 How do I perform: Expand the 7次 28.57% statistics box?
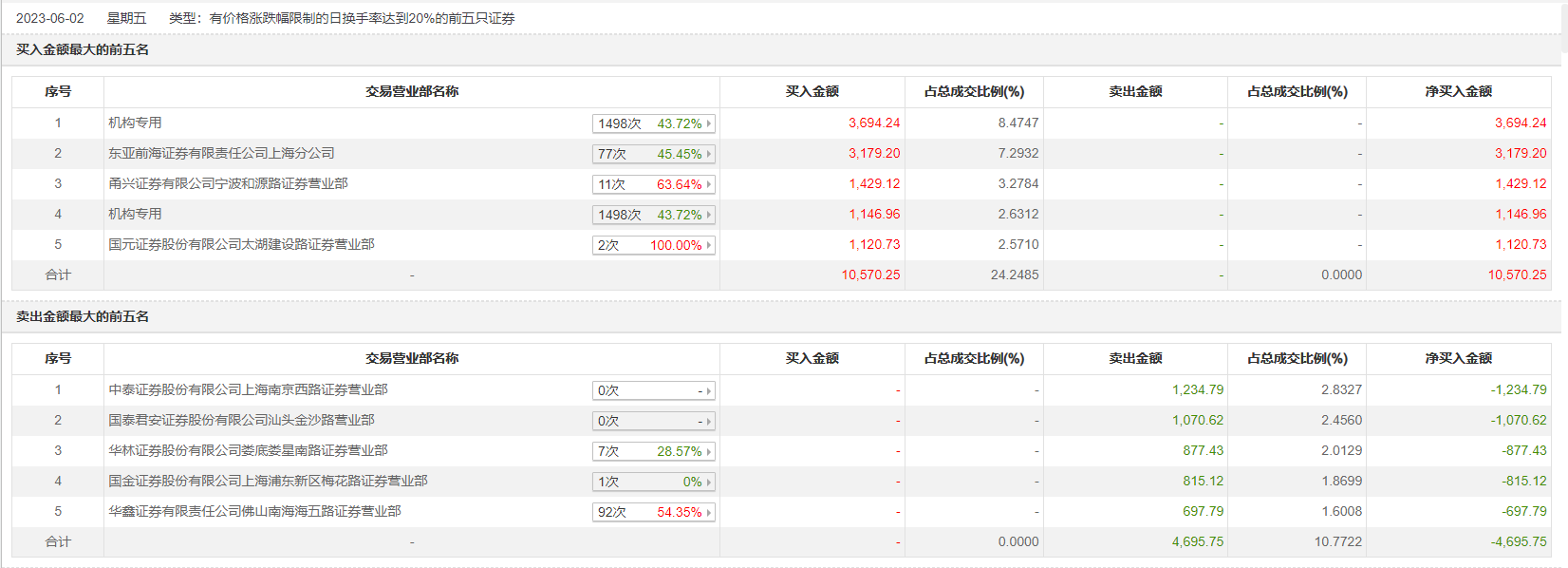tap(653, 451)
